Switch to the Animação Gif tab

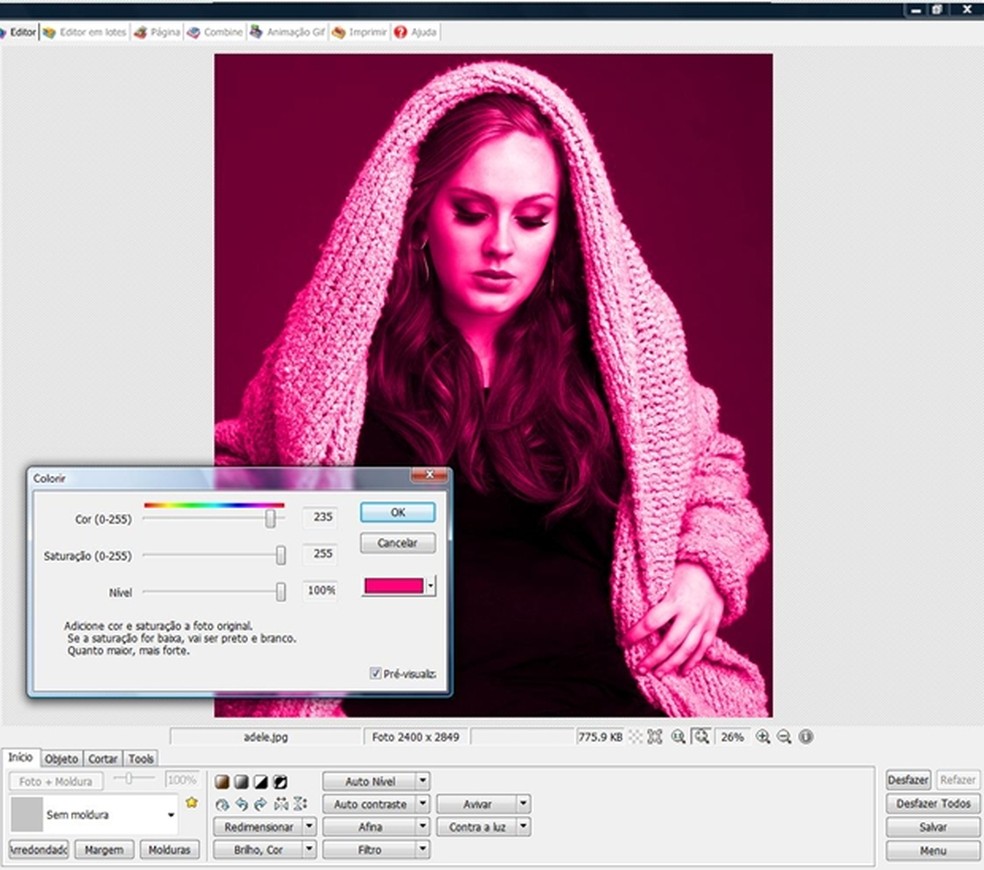coord(287,32)
